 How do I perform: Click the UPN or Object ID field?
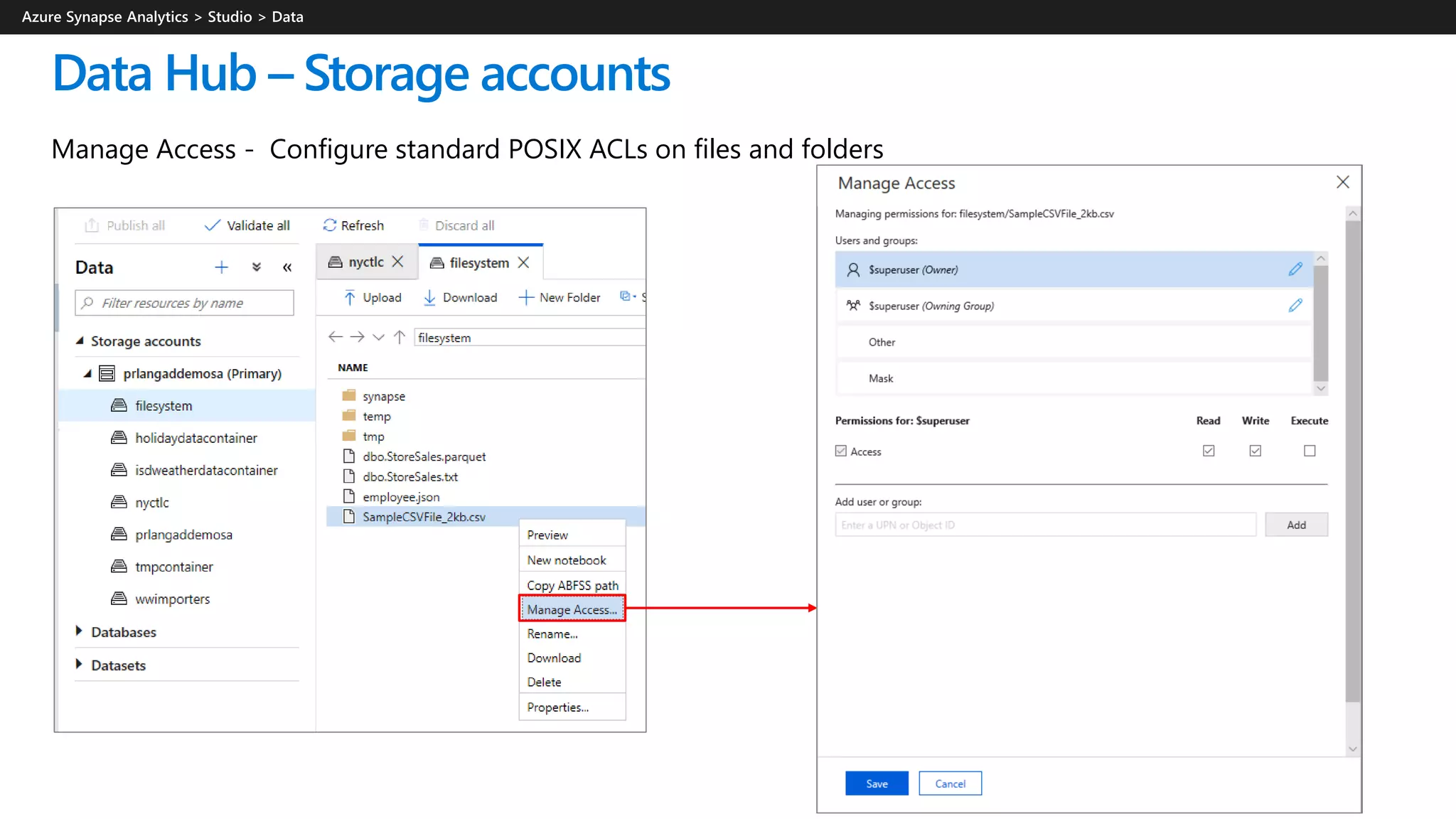[x=1046, y=525]
